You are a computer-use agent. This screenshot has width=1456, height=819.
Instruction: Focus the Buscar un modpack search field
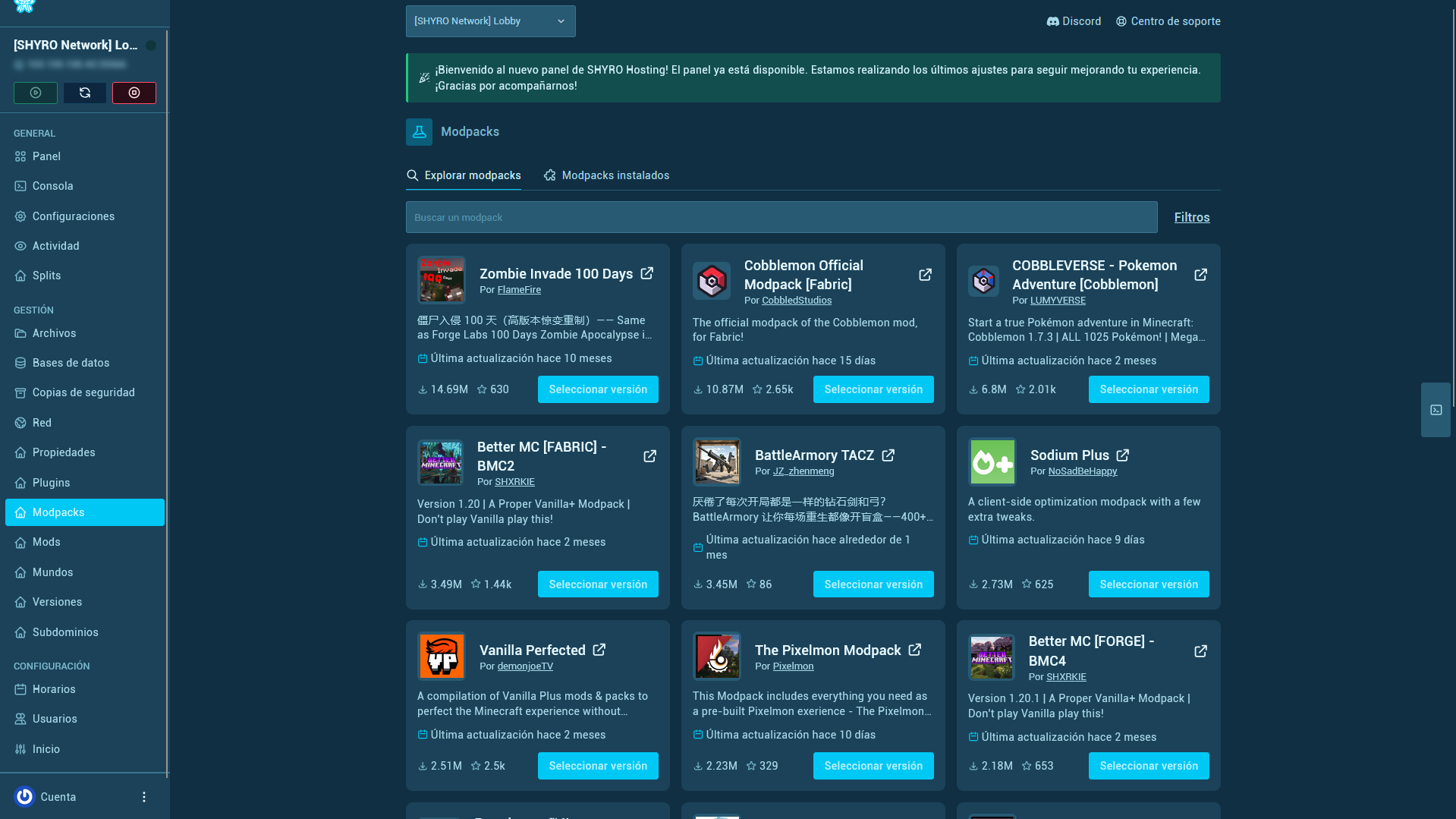click(781, 218)
